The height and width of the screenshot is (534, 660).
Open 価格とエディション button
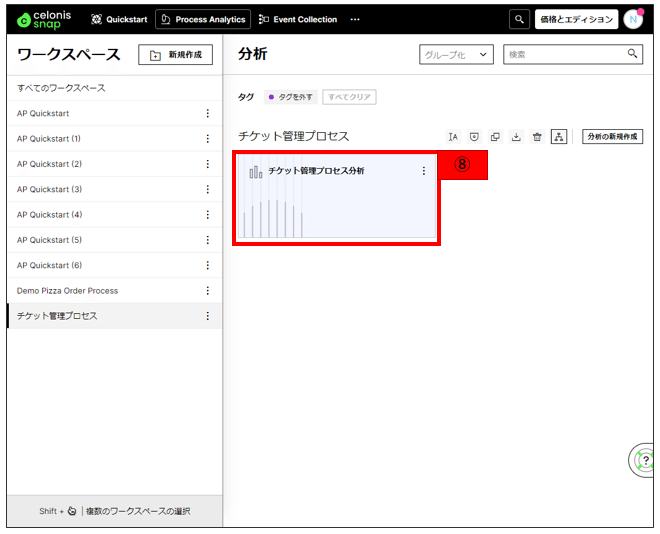(576, 19)
